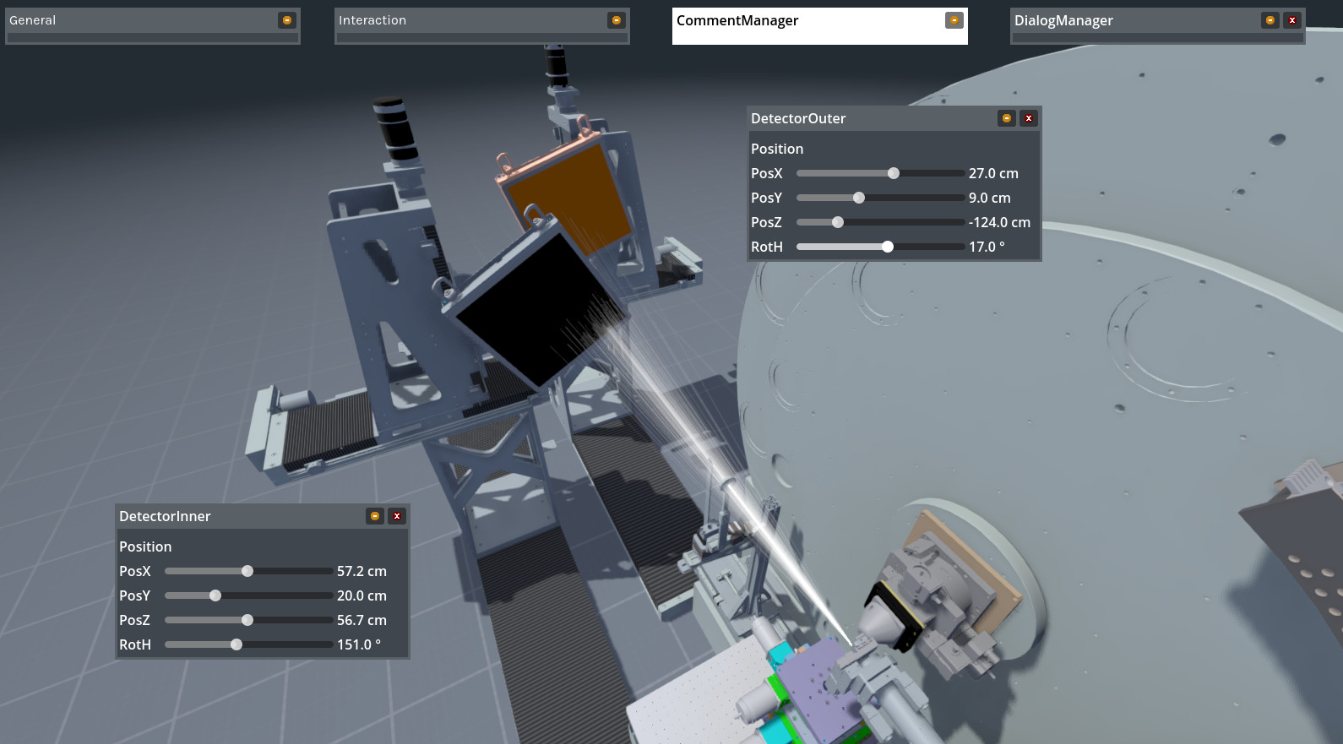Screen dimensions: 1343x744
Task: Click the RotH slider handle in DetectorOuter
Action: tap(887, 247)
